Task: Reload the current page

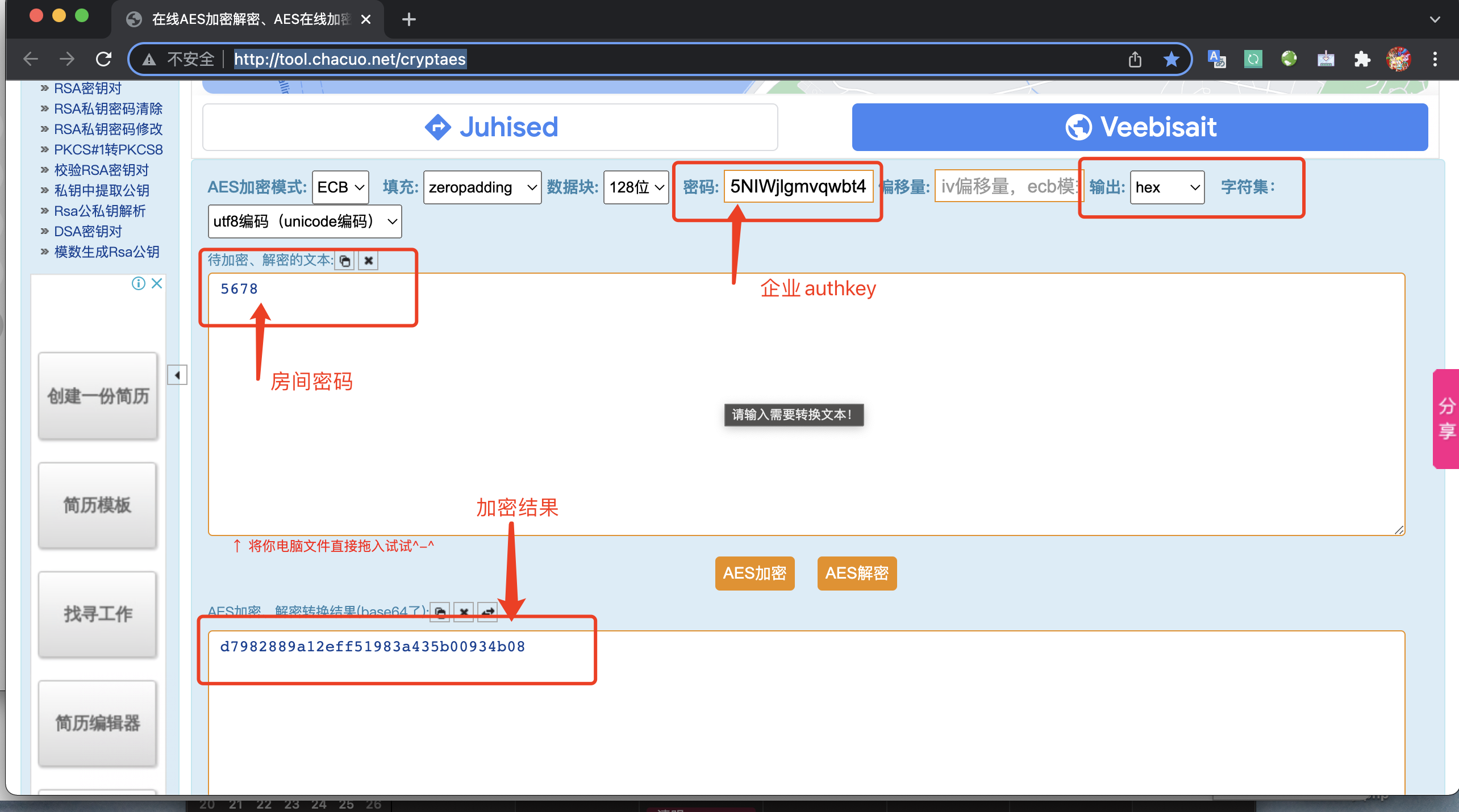Action: pos(104,58)
